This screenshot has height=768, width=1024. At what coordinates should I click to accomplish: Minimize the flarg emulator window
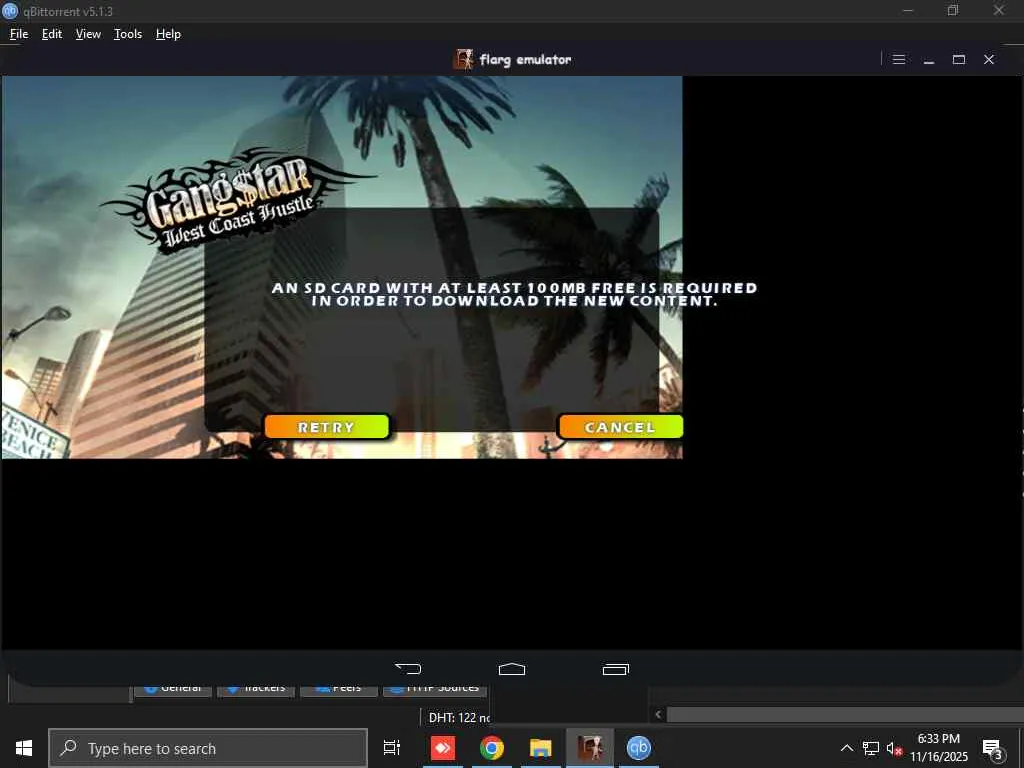(929, 59)
